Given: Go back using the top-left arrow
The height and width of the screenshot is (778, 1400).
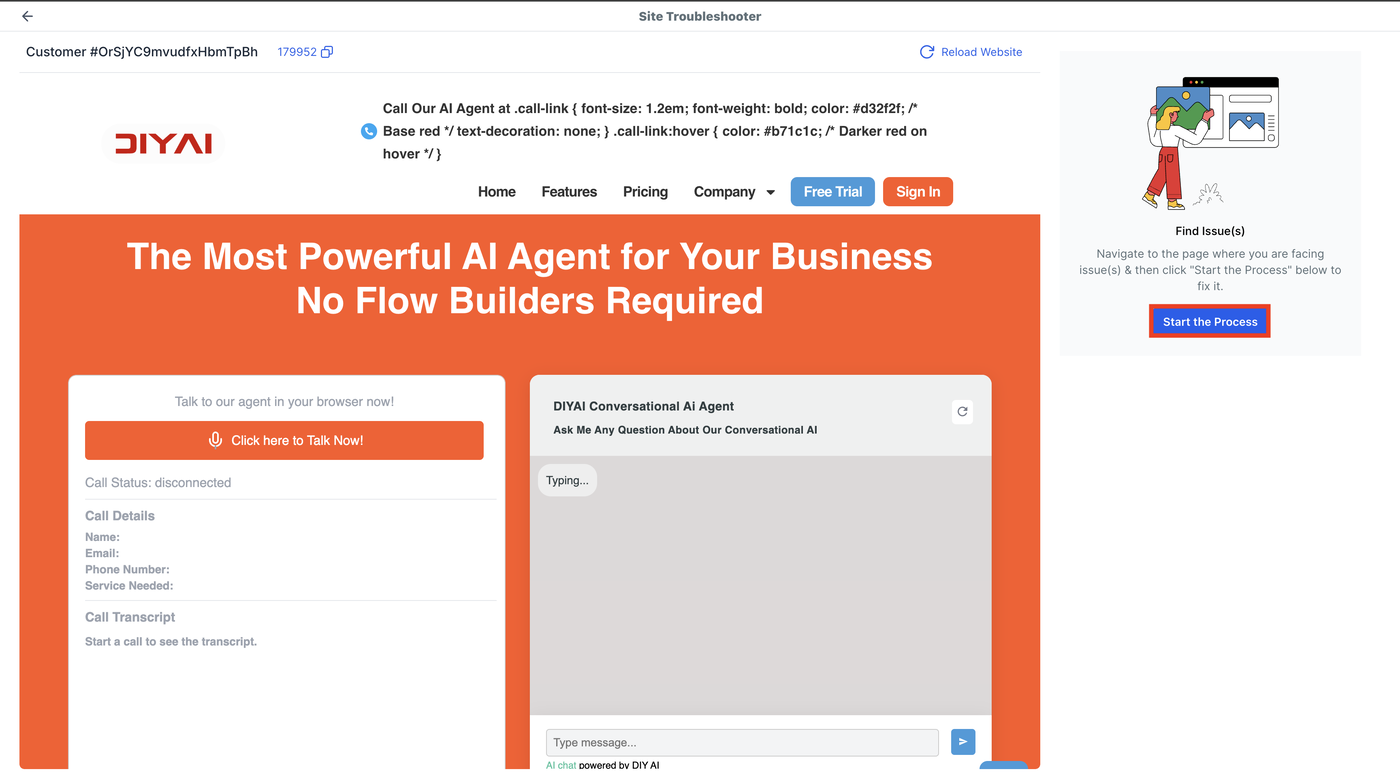Looking at the screenshot, I should tap(27, 16).
